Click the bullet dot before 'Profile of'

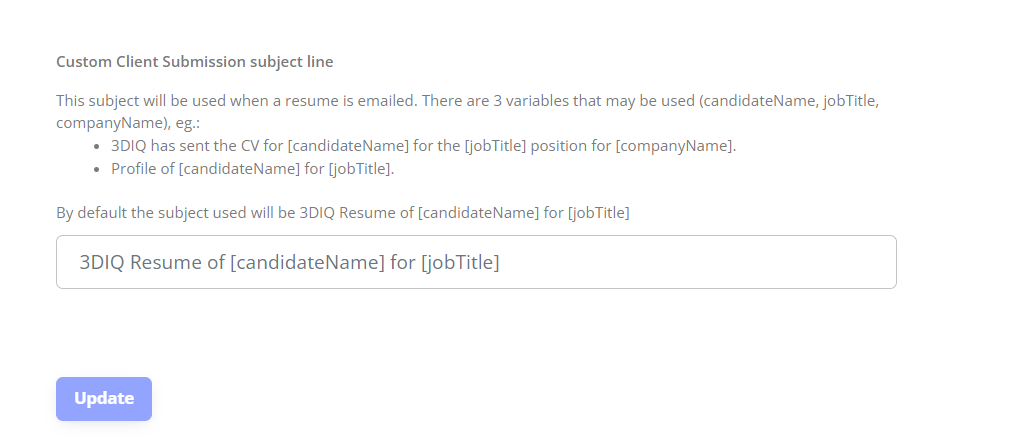(x=96, y=169)
